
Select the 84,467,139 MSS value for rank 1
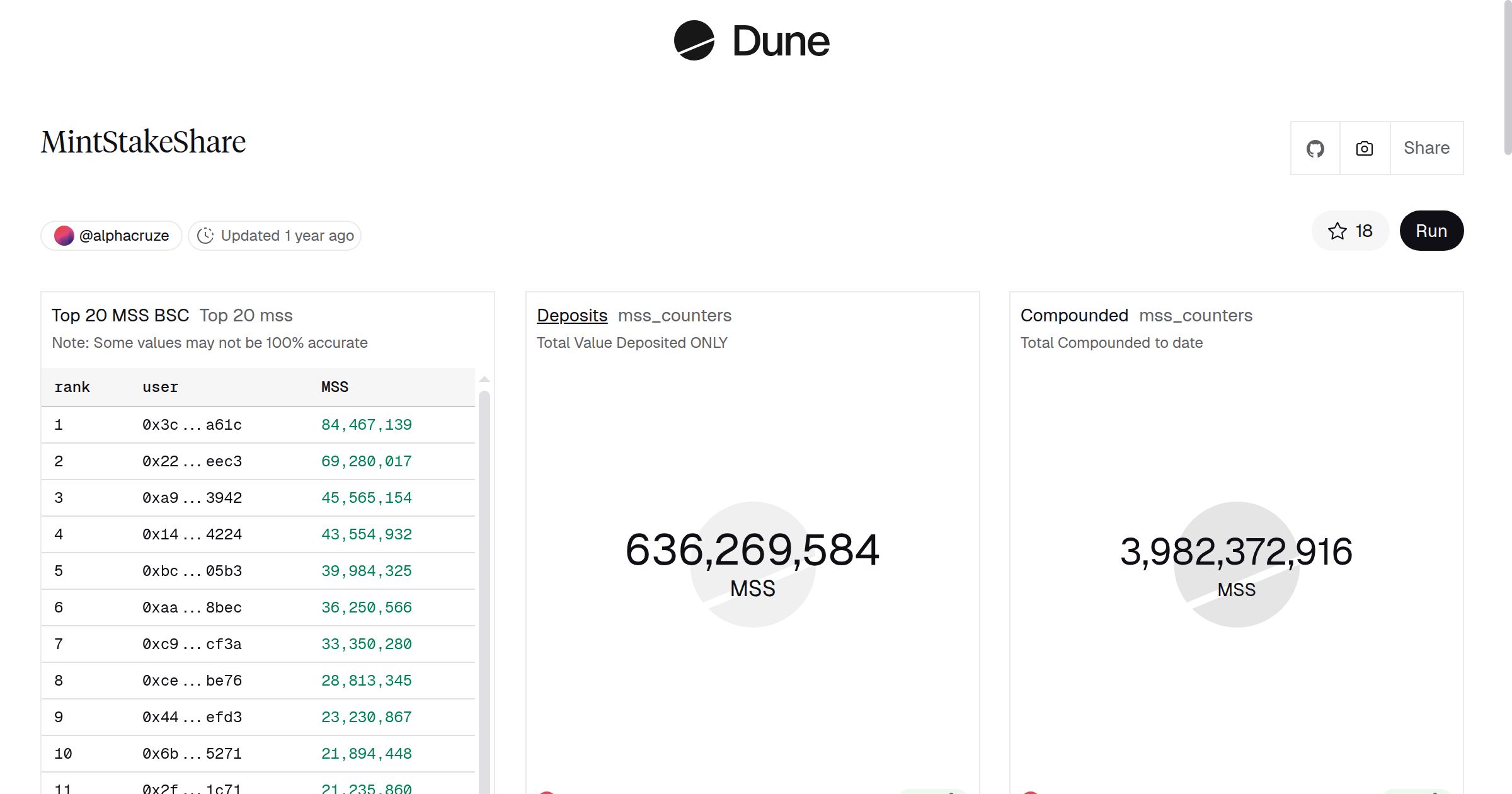pos(365,424)
